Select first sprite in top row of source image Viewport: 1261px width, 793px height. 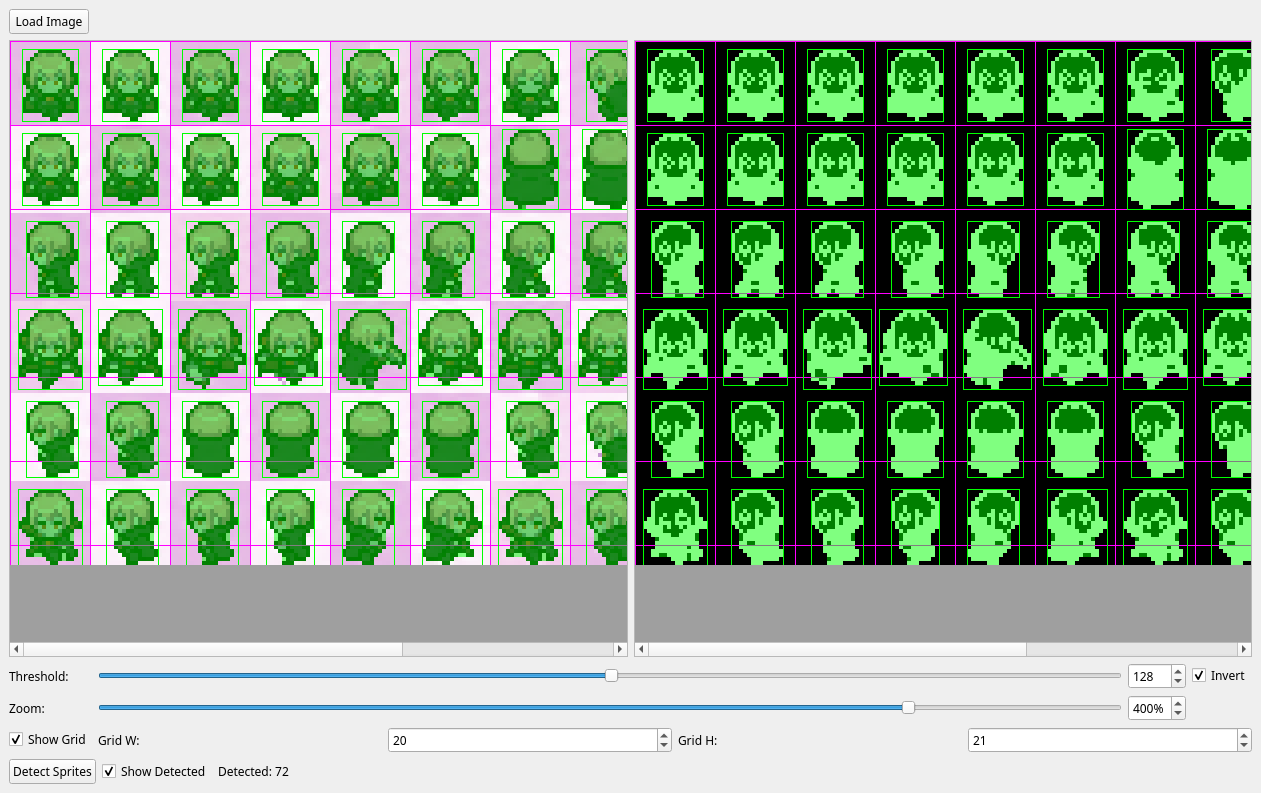(50, 84)
